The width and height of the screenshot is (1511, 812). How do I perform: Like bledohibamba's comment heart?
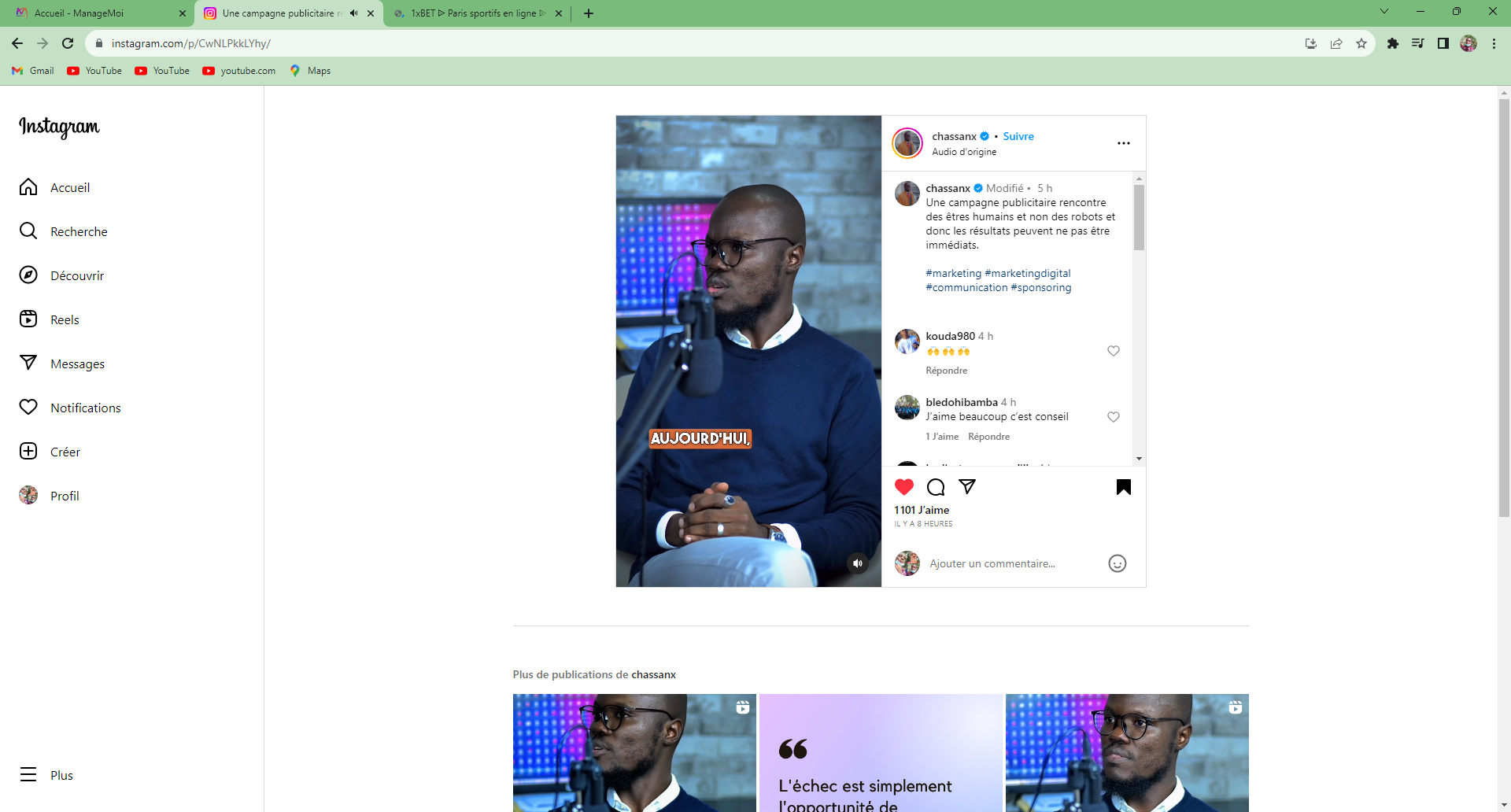click(x=1114, y=417)
